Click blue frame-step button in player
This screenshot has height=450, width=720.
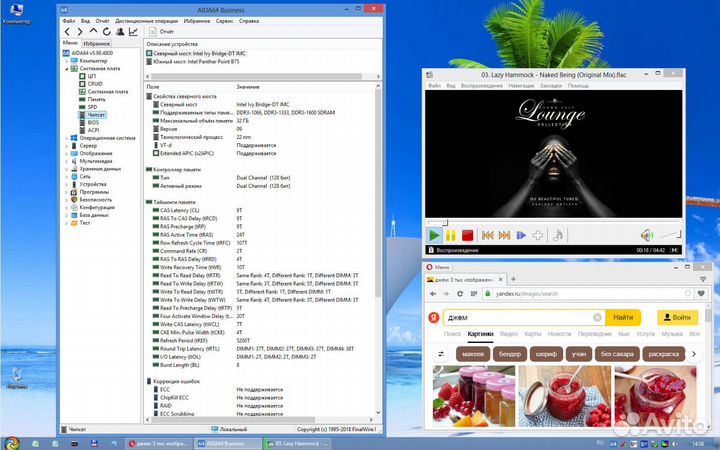click(521, 236)
